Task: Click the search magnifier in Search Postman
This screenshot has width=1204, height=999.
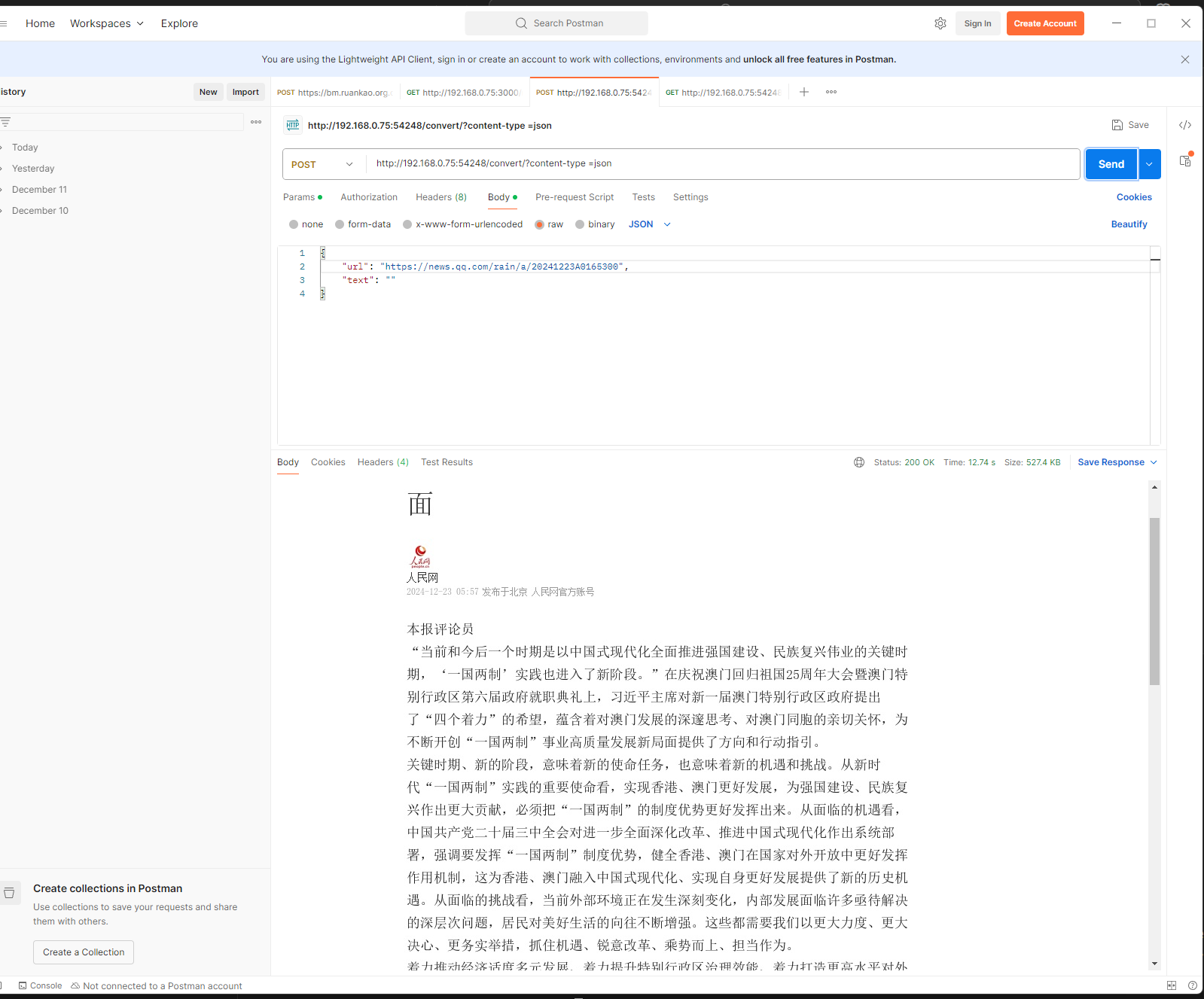Action: click(521, 23)
